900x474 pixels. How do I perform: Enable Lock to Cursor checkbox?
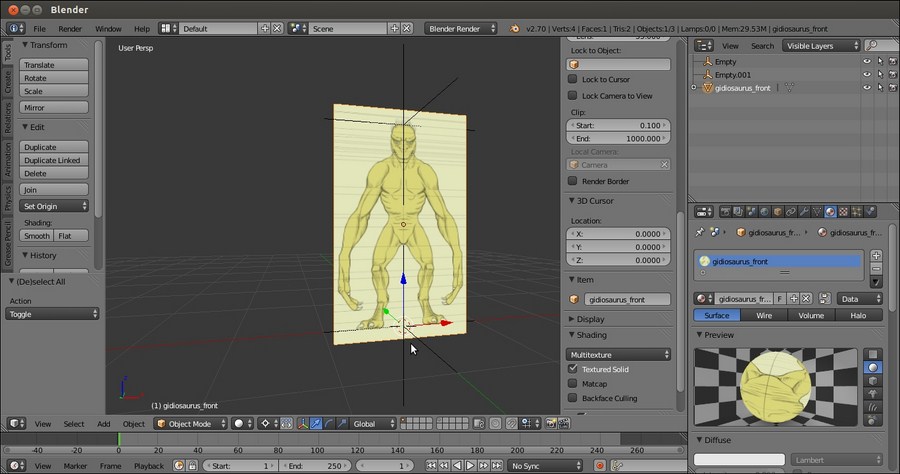click(x=573, y=79)
